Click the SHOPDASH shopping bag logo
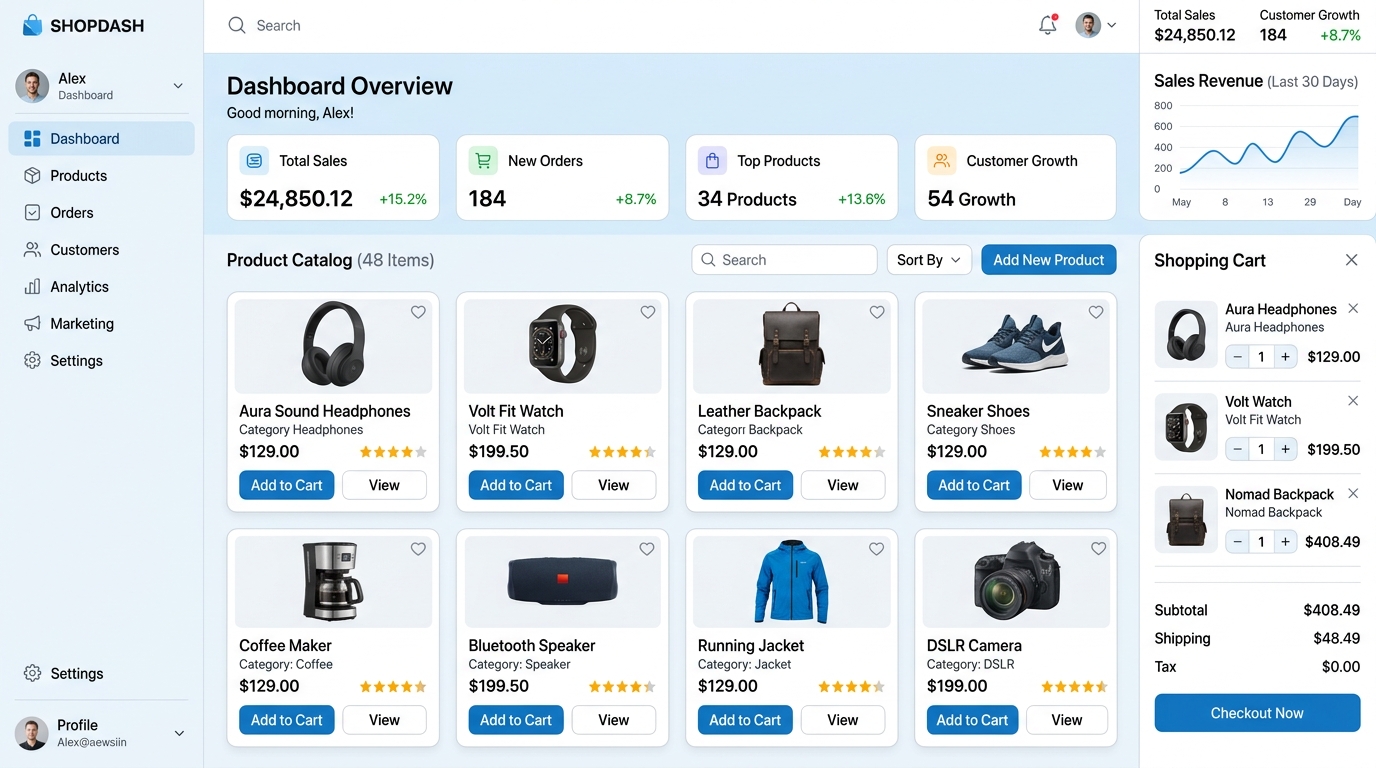The image size is (1376, 768). (x=32, y=25)
